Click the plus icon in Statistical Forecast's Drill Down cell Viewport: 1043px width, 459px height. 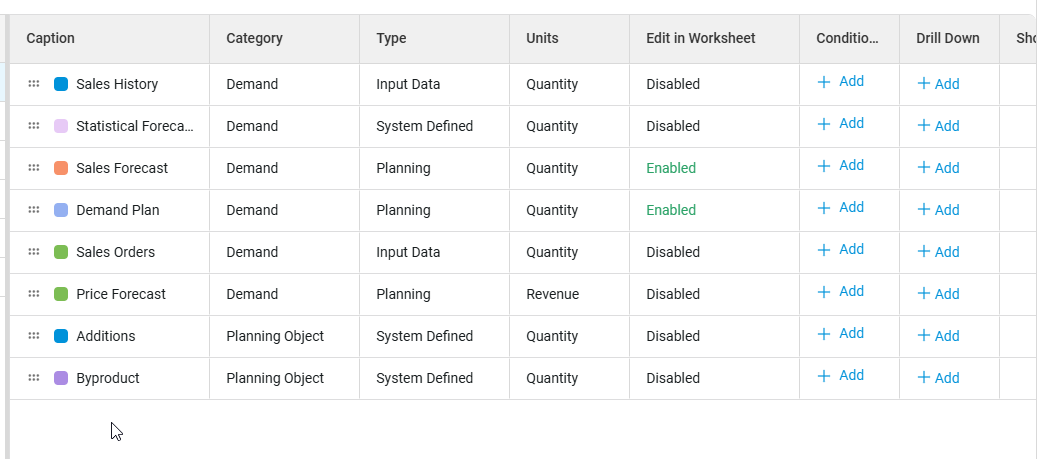coord(924,126)
